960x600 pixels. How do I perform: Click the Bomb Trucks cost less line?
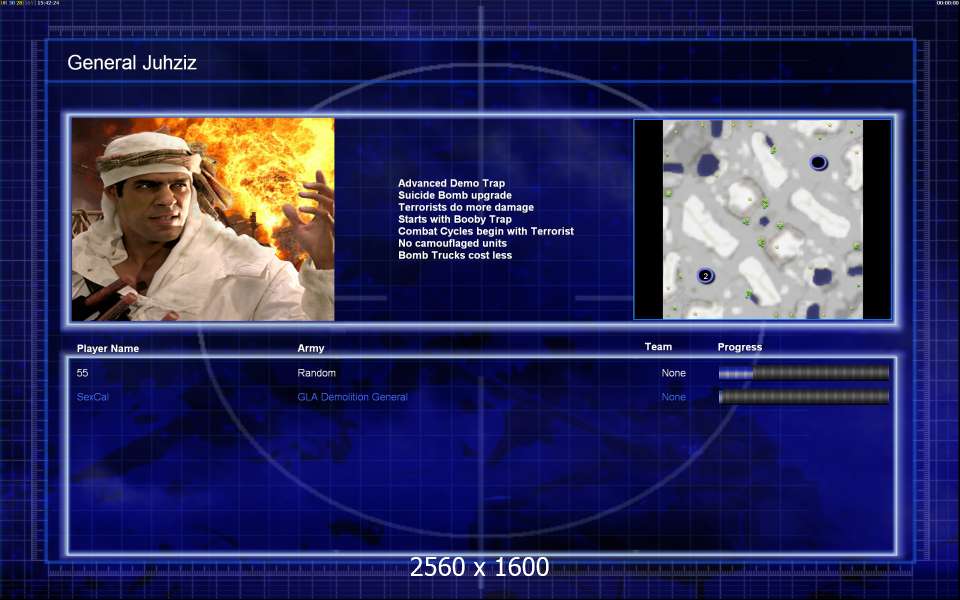[455, 256]
